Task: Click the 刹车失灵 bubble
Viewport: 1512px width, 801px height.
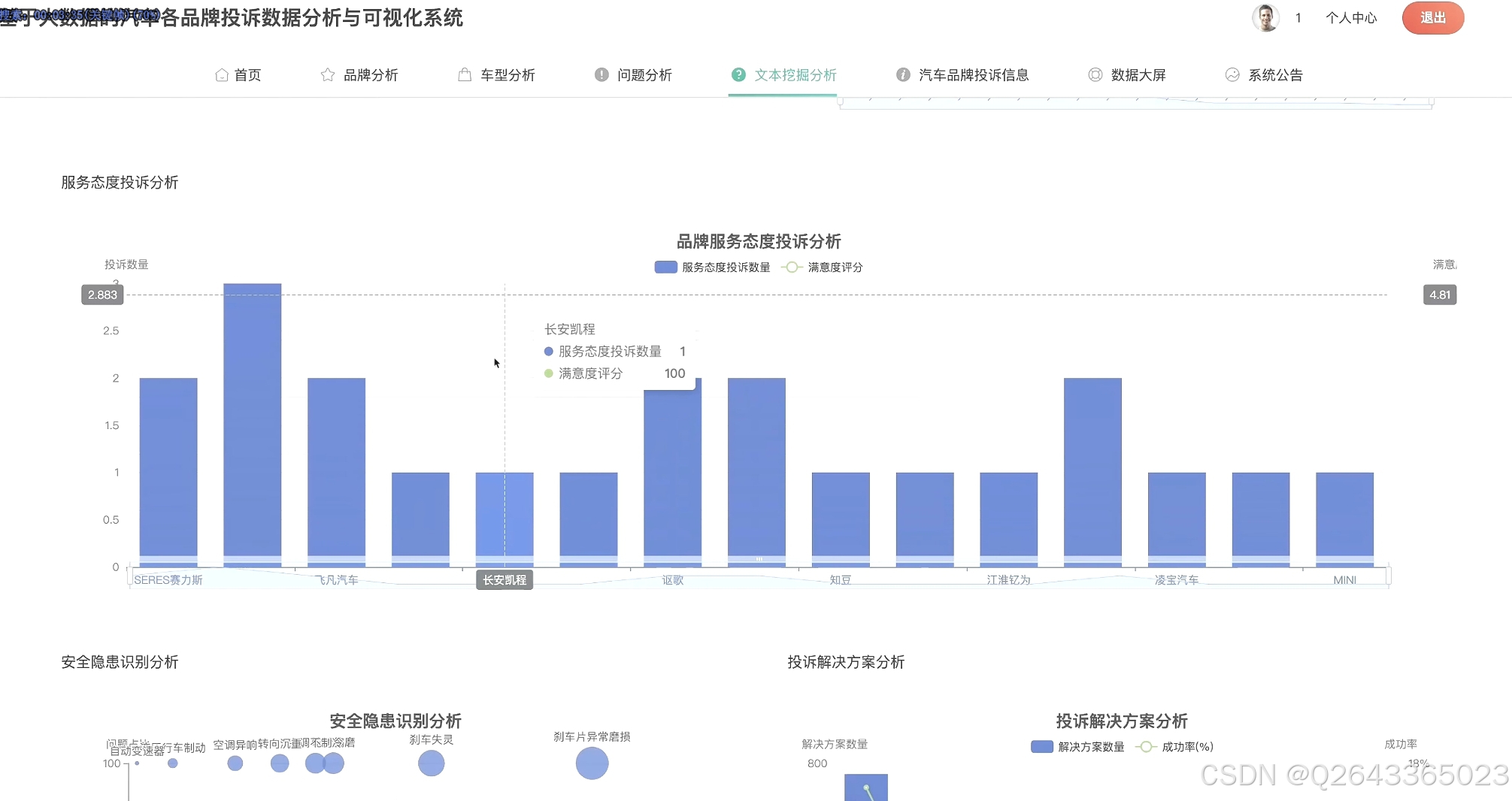Action: tap(432, 763)
